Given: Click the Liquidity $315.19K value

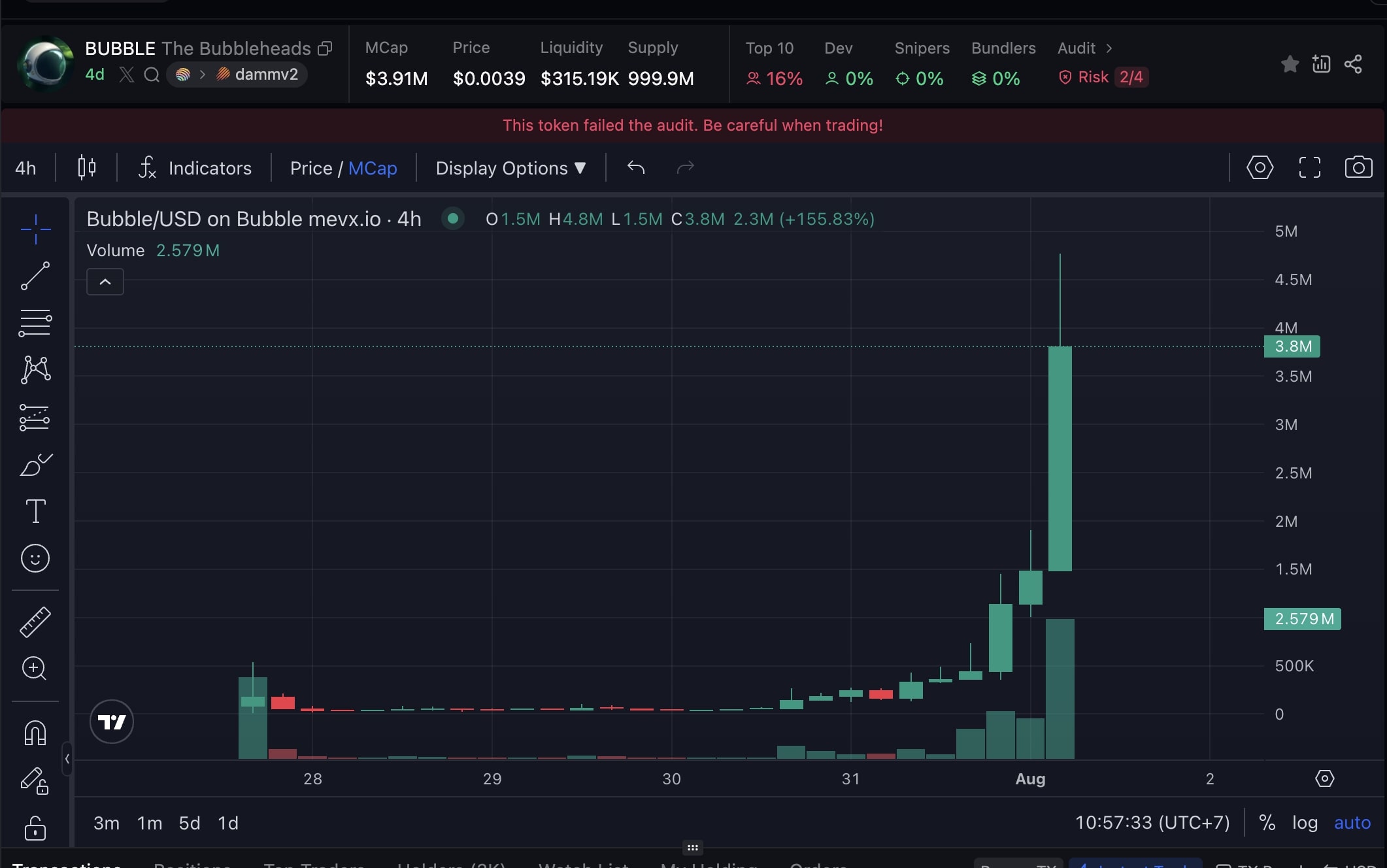Looking at the screenshot, I should tap(579, 78).
